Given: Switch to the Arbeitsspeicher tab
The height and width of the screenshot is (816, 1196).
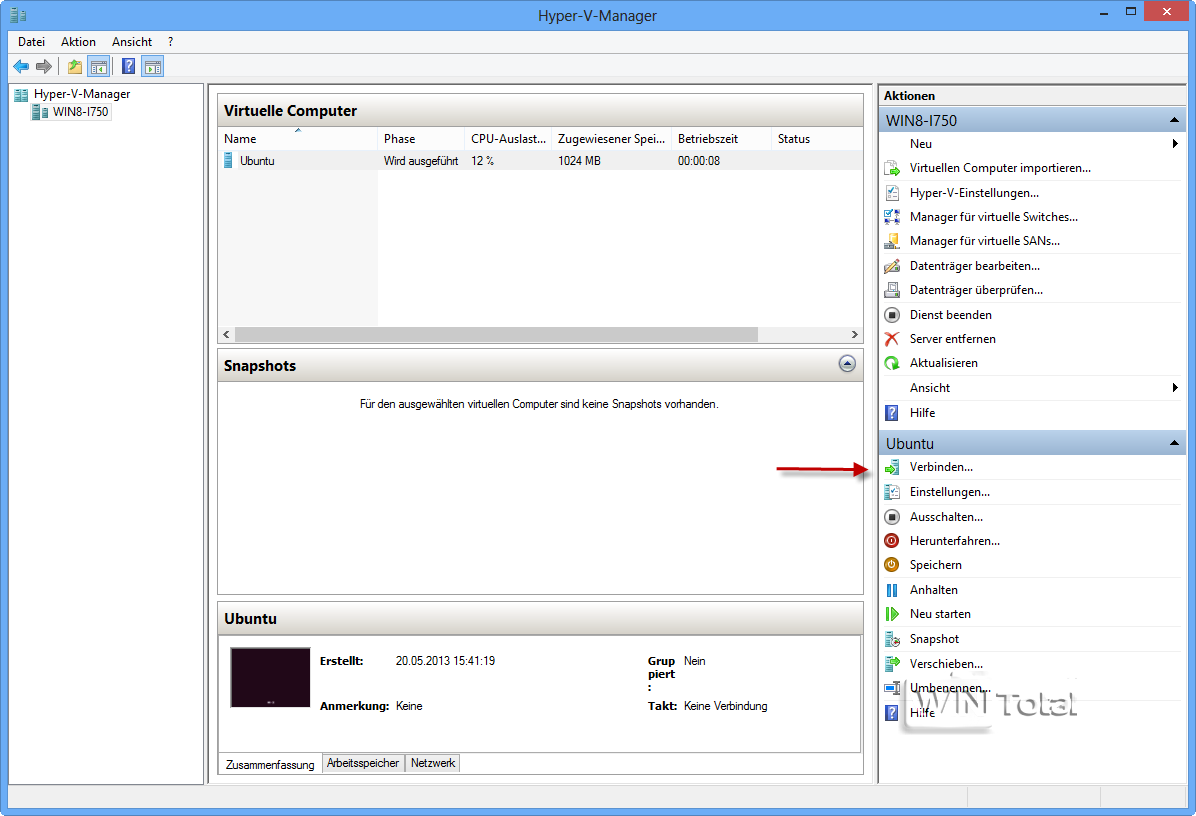Looking at the screenshot, I should point(363,763).
